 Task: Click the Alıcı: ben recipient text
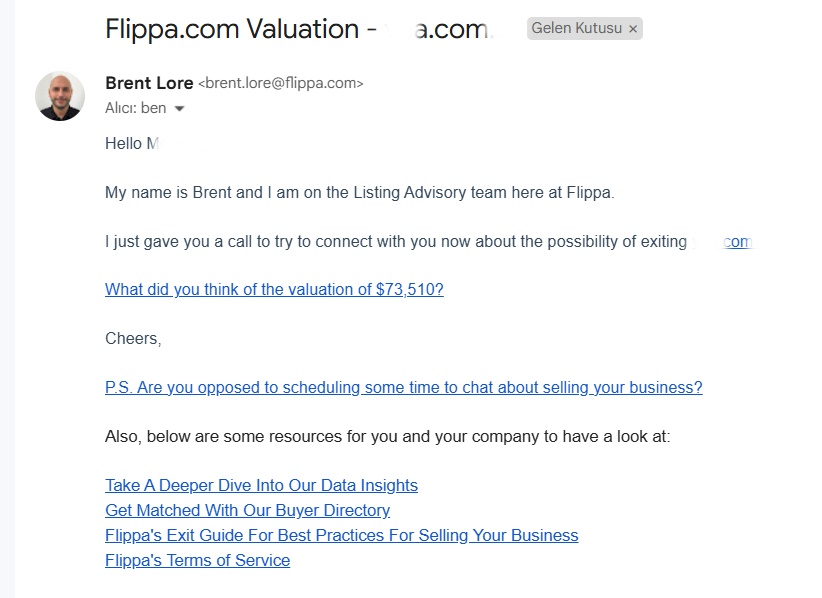[x=135, y=108]
